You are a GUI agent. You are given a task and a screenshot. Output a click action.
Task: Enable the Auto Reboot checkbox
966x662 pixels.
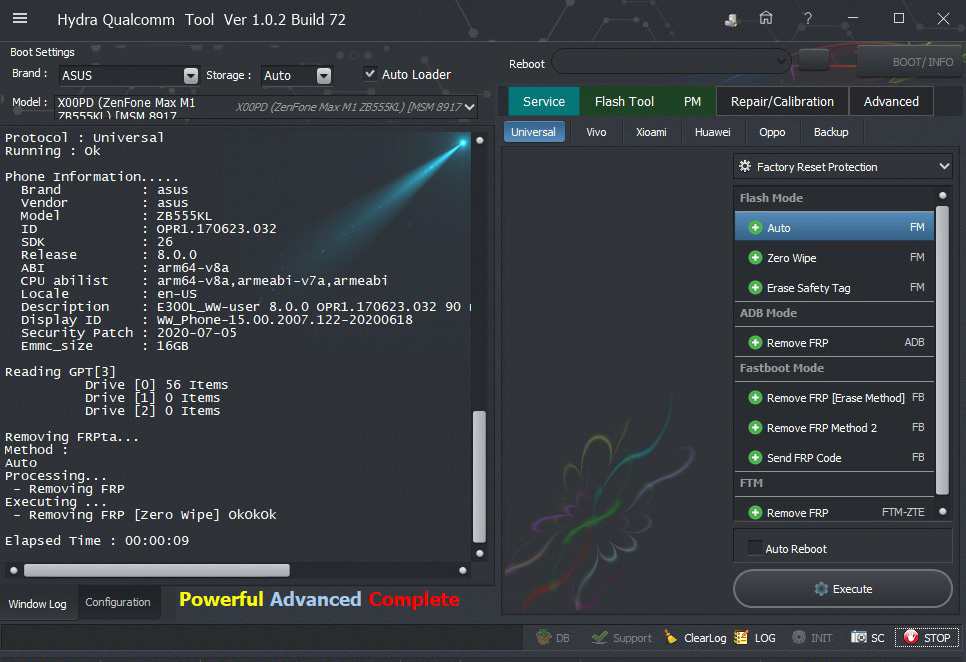pyautogui.click(x=754, y=548)
